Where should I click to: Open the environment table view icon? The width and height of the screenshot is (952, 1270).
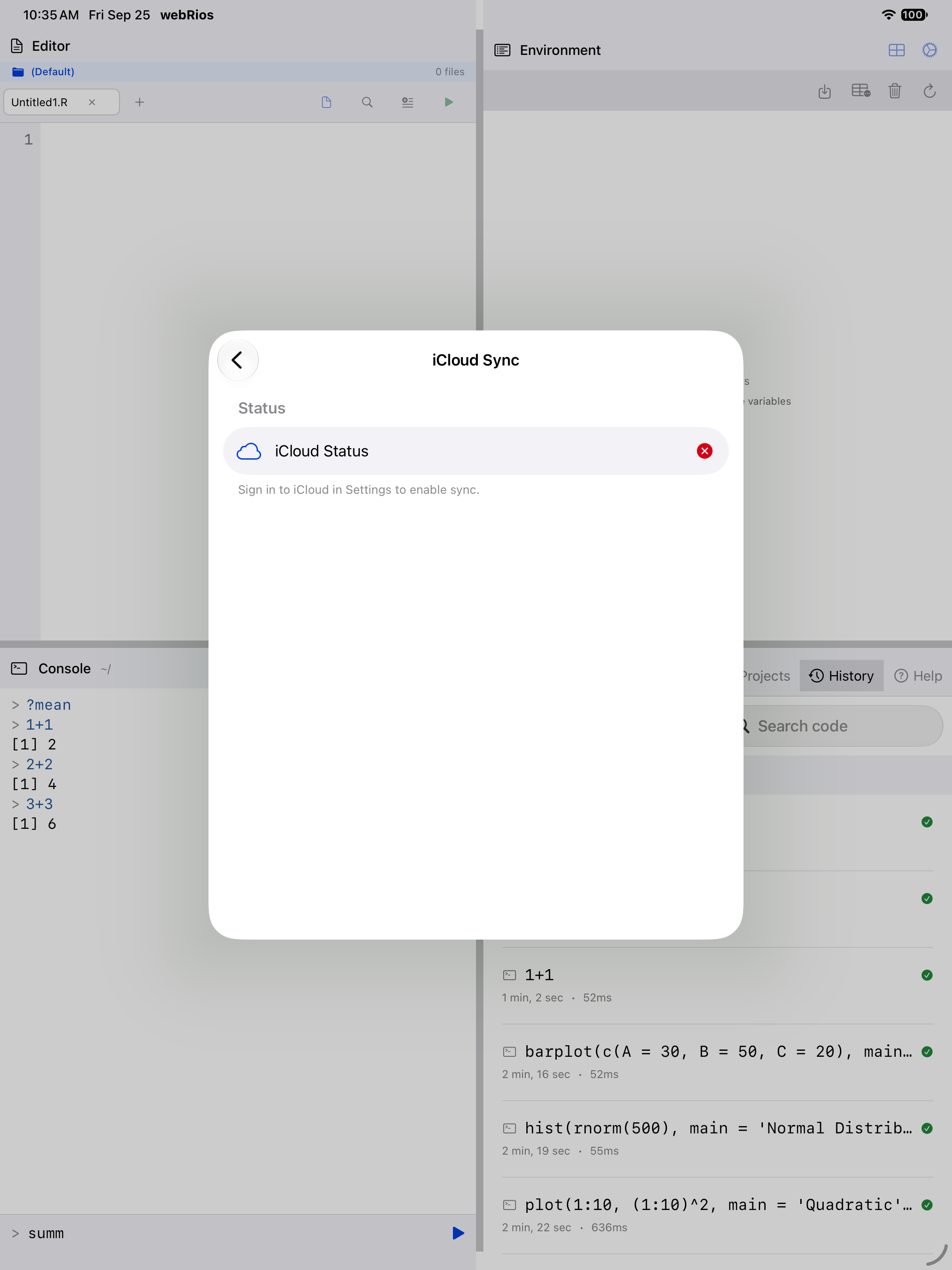pos(860,91)
